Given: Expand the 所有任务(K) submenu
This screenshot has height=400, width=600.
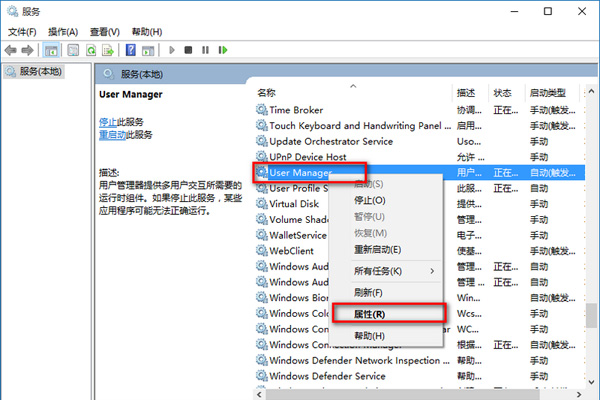Looking at the screenshot, I should [386, 271].
